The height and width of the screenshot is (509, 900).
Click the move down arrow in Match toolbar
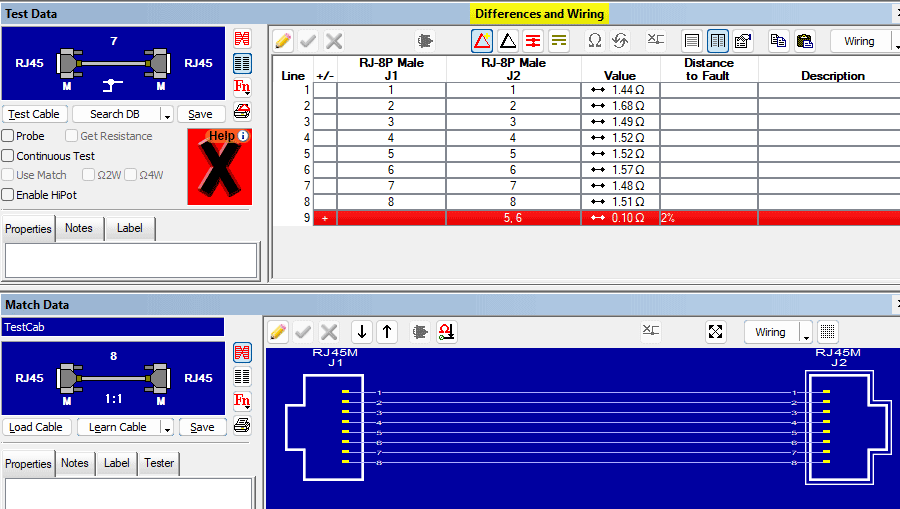[x=362, y=332]
